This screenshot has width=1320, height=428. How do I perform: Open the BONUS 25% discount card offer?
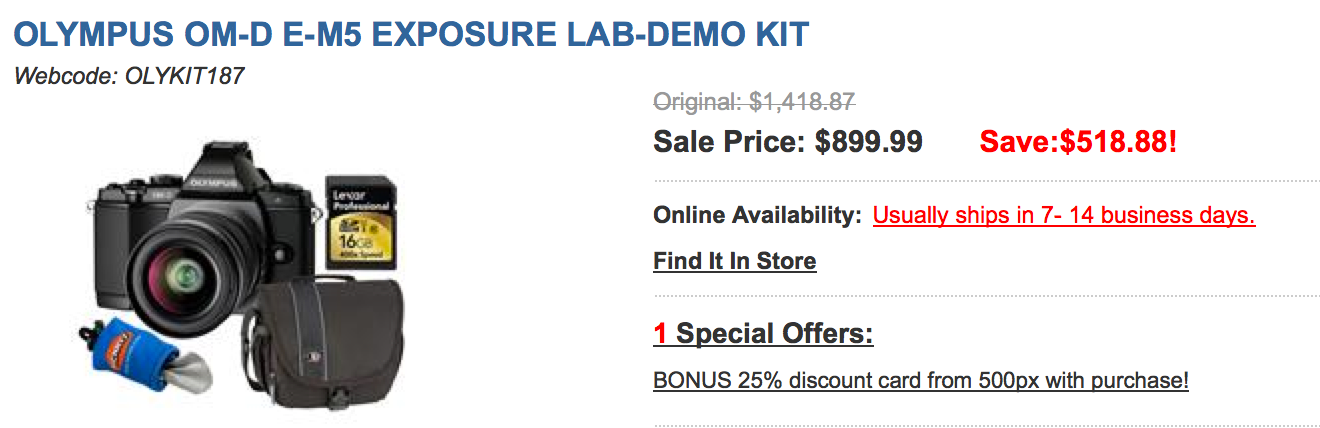(x=921, y=381)
